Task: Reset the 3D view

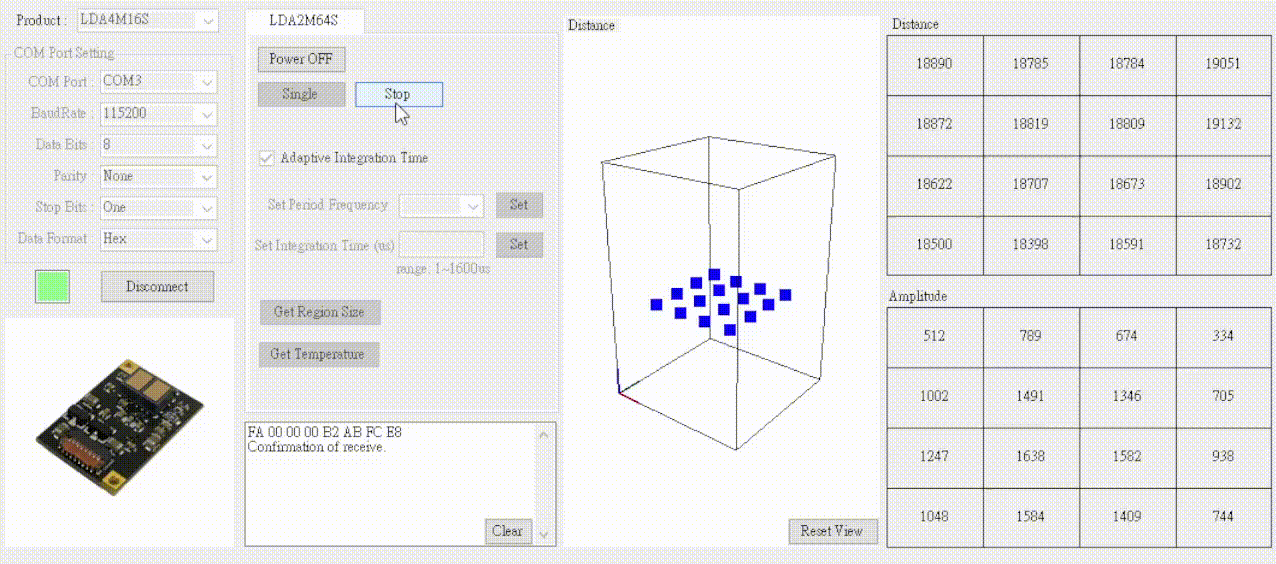Action: pyautogui.click(x=832, y=531)
